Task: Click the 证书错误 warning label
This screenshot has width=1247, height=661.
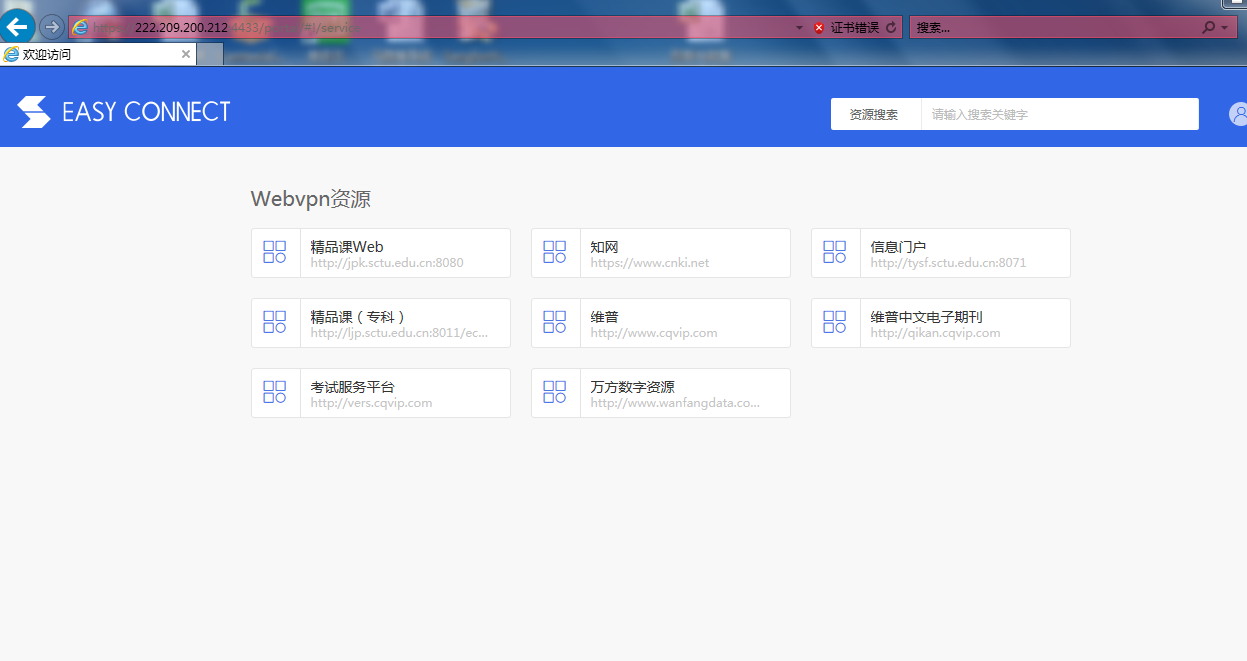Action: [855, 28]
